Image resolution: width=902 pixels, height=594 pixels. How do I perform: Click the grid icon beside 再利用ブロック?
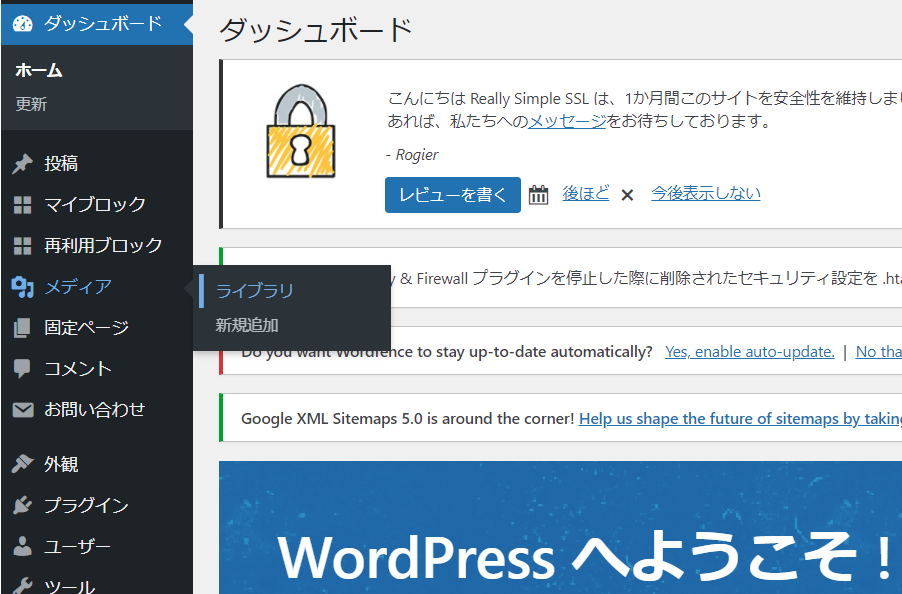point(23,246)
